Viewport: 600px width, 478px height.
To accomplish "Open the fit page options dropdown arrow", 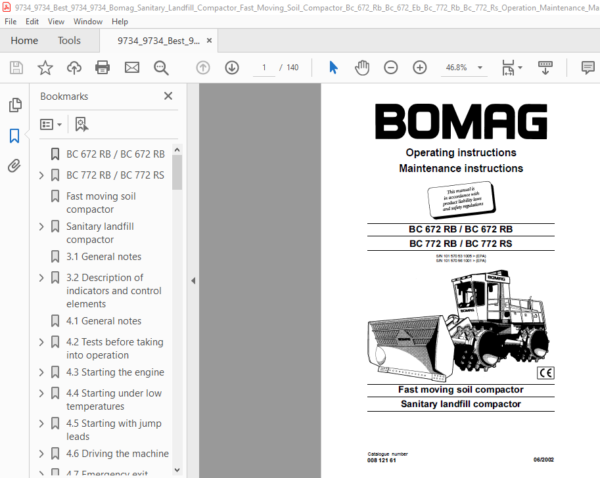I will pyautogui.click(x=520, y=68).
